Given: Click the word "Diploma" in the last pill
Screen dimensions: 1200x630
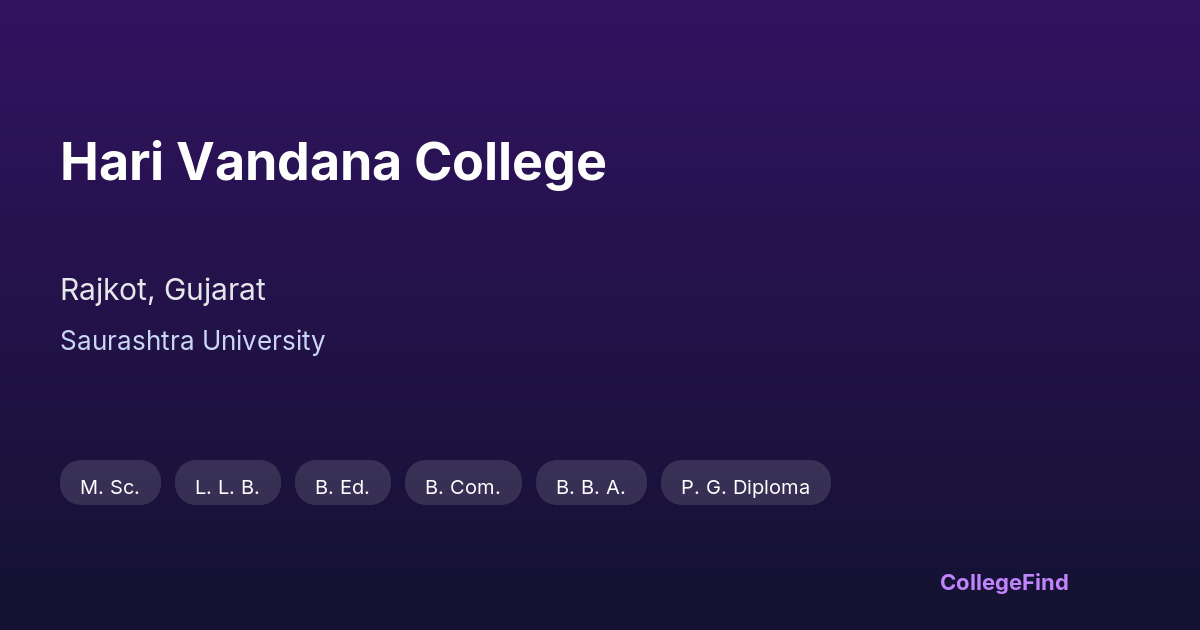Looking at the screenshot, I should pos(771,487).
